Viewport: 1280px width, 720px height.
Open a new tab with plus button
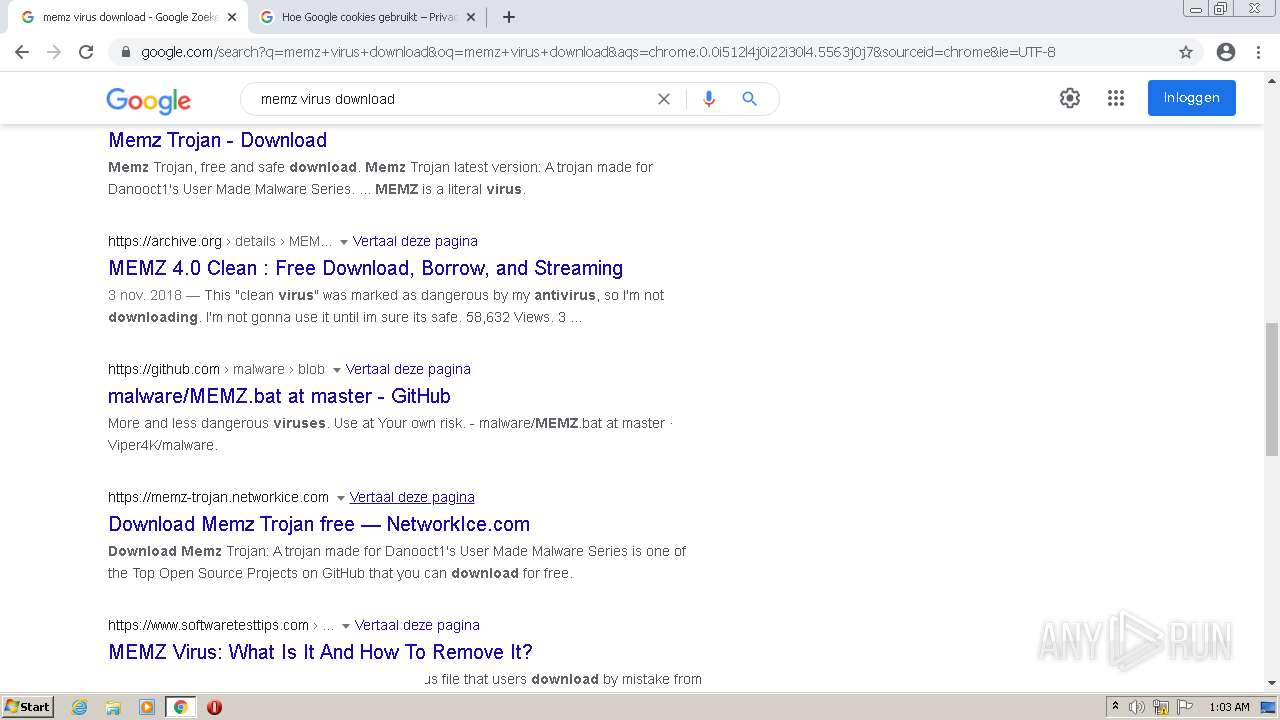509,17
